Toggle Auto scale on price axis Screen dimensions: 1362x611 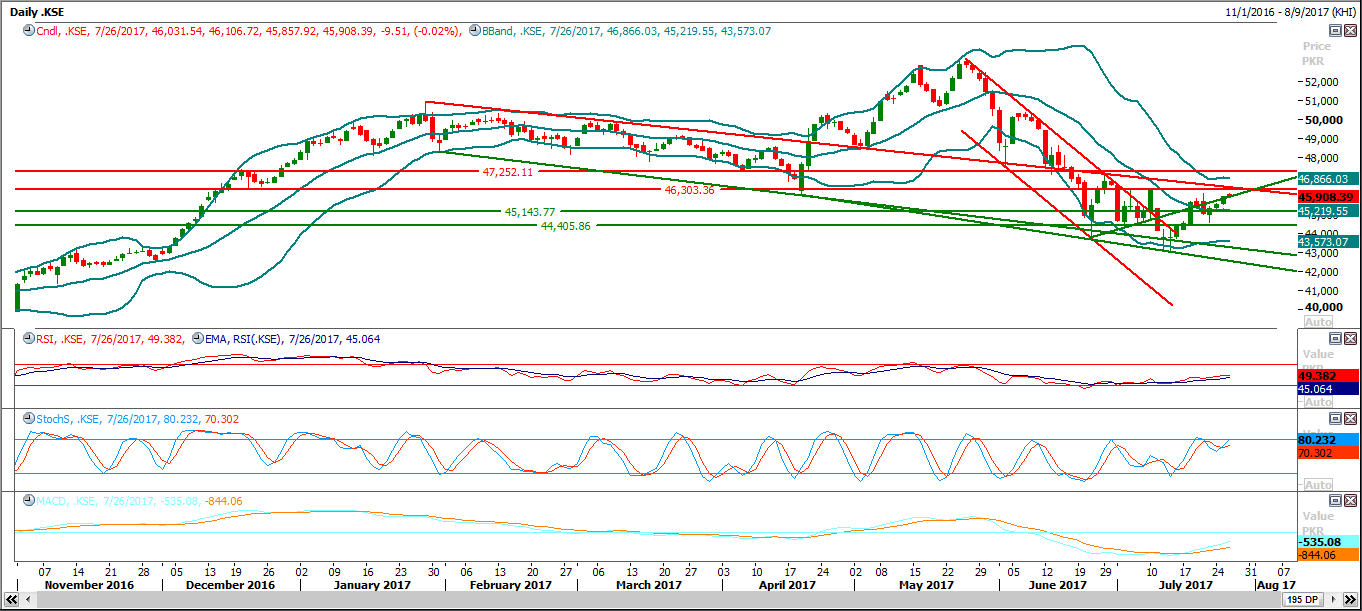click(x=1319, y=322)
